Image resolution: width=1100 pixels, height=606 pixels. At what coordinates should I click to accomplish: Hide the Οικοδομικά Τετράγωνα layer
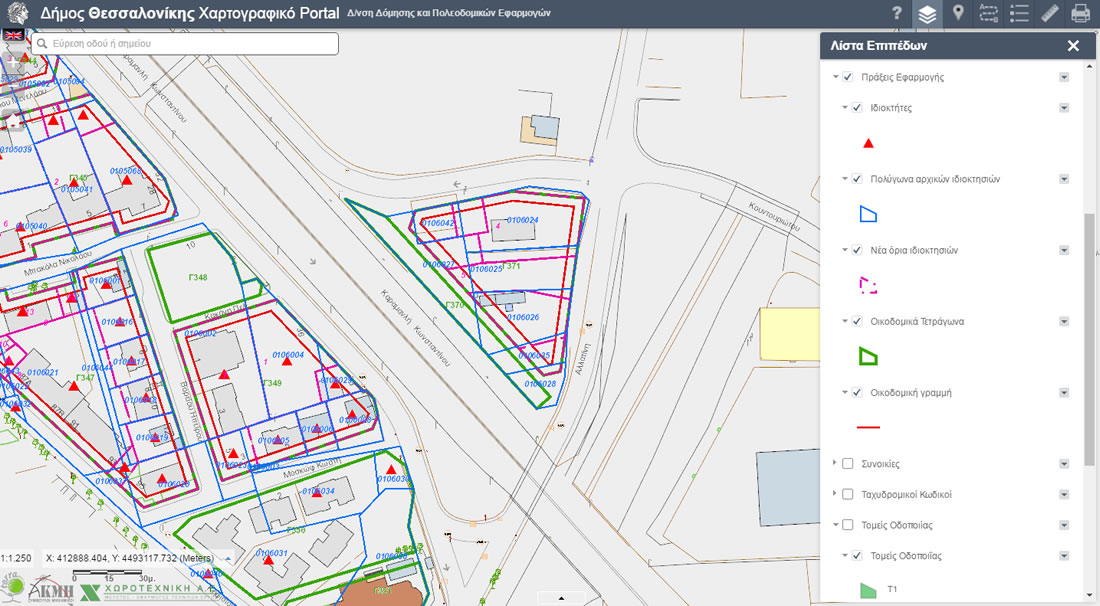click(x=857, y=321)
